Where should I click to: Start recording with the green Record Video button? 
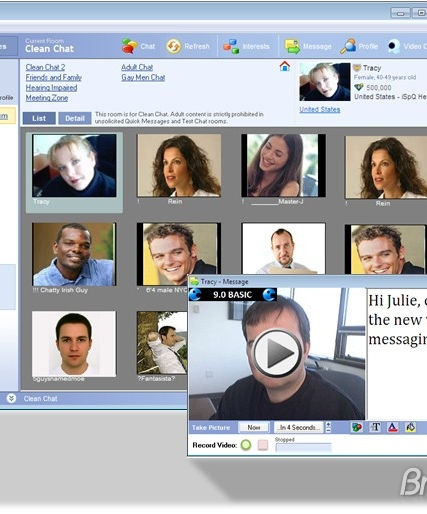[x=246, y=445]
